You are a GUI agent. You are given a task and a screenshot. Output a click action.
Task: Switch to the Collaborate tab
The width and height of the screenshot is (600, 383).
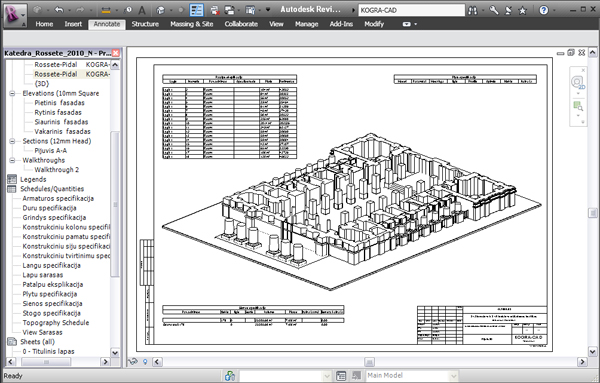pyautogui.click(x=241, y=24)
